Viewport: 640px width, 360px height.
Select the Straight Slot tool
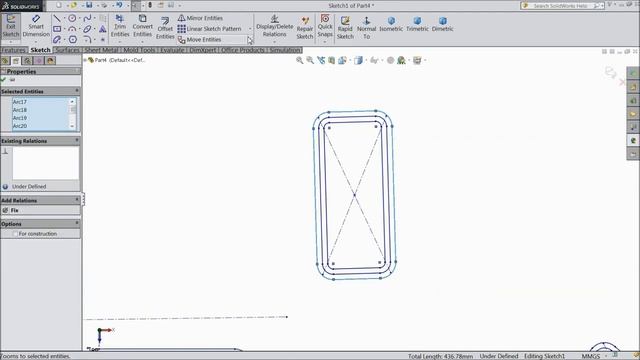click(57, 40)
